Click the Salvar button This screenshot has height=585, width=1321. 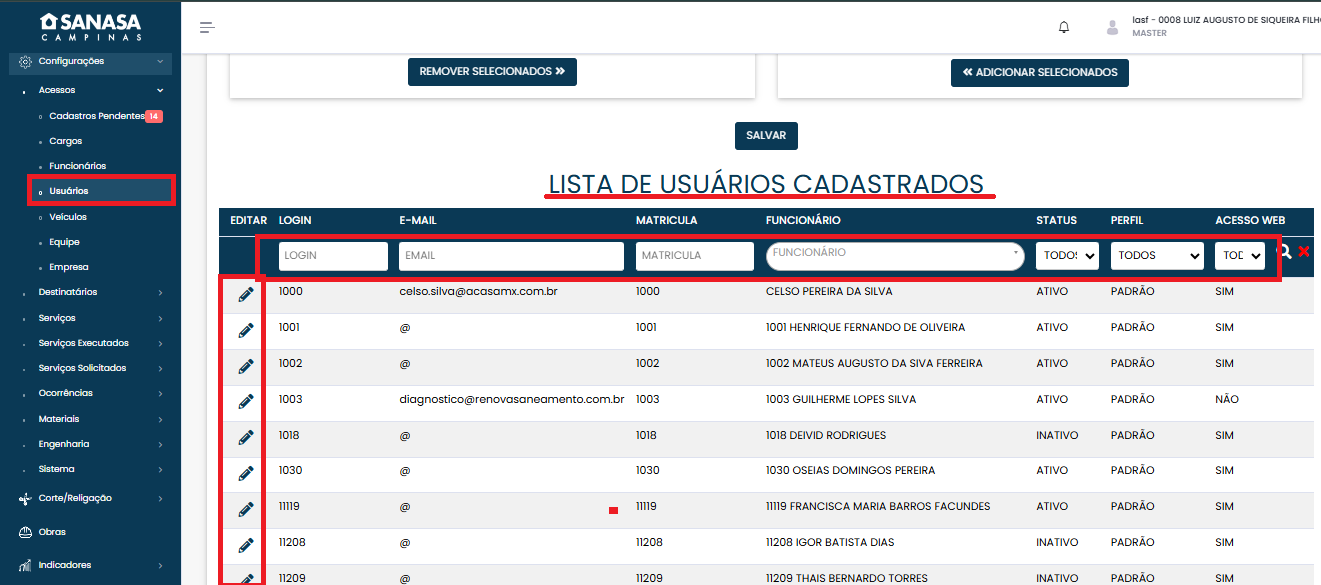(x=766, y=135)
